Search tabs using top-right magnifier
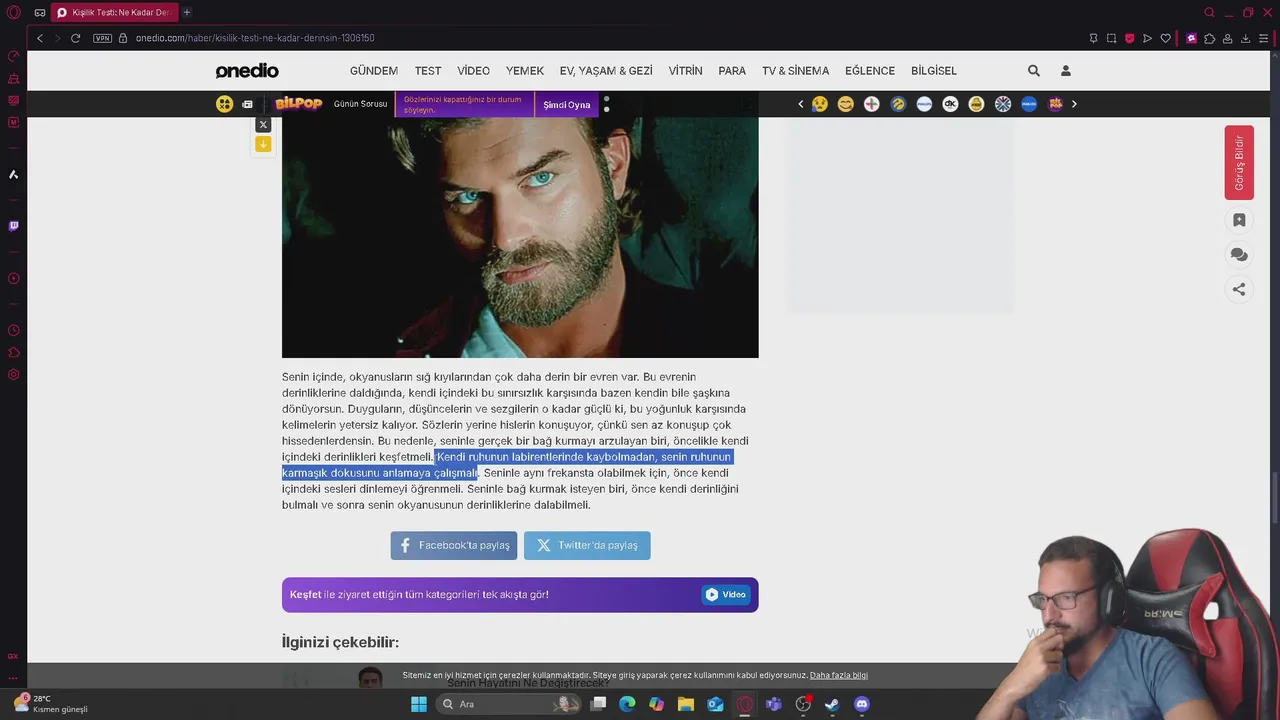 (1209, 12)
